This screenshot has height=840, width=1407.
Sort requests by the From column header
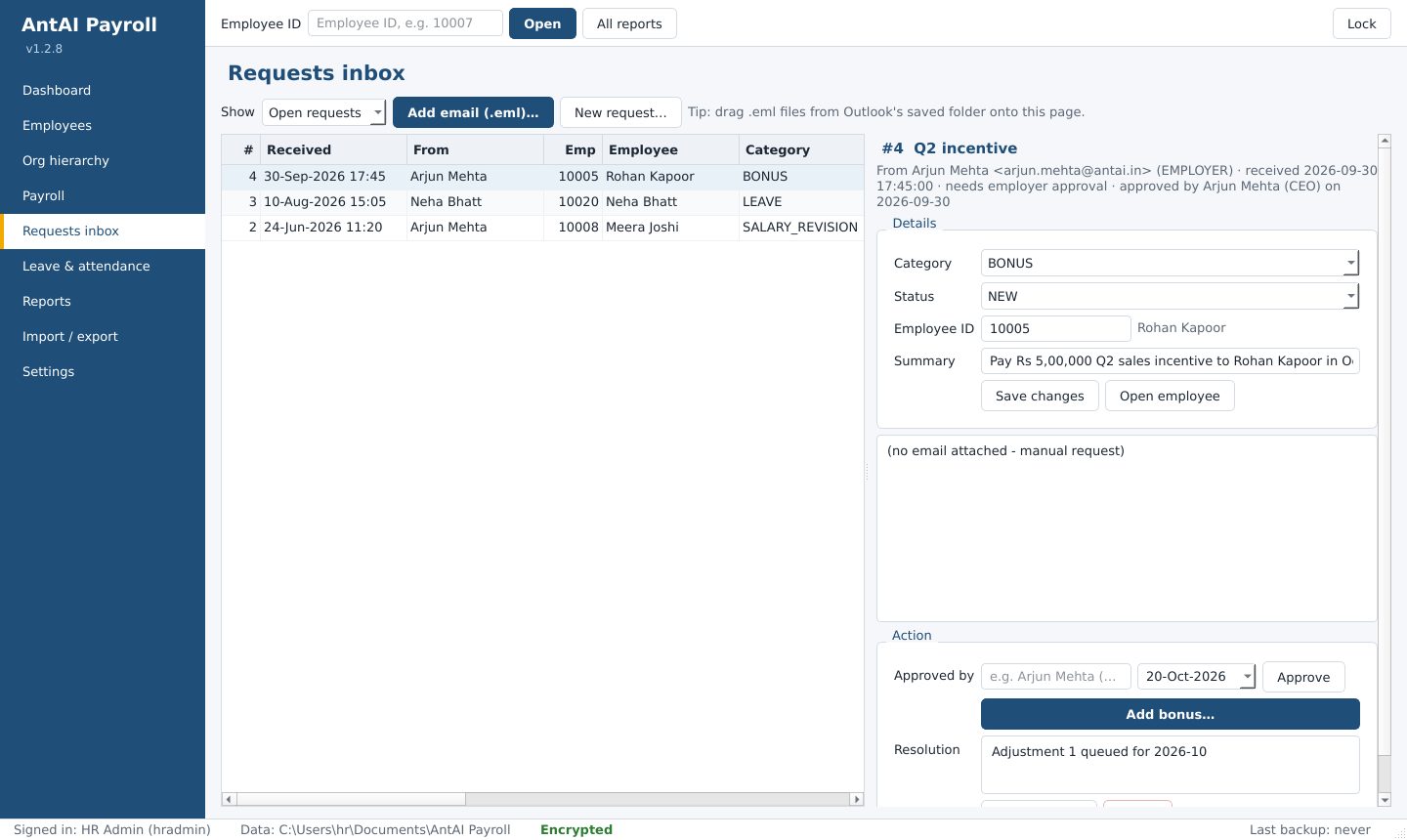[x=475, y=149]
